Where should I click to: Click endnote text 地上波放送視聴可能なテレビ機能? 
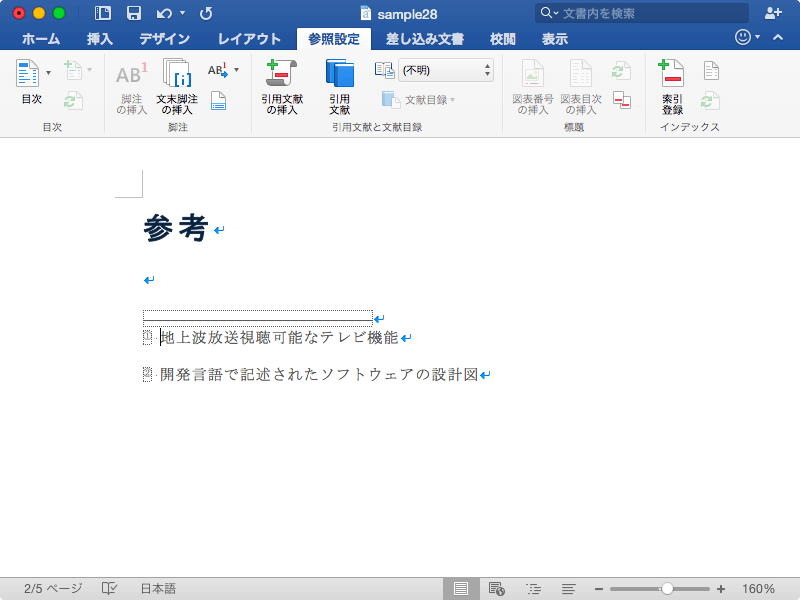(279, 337)
